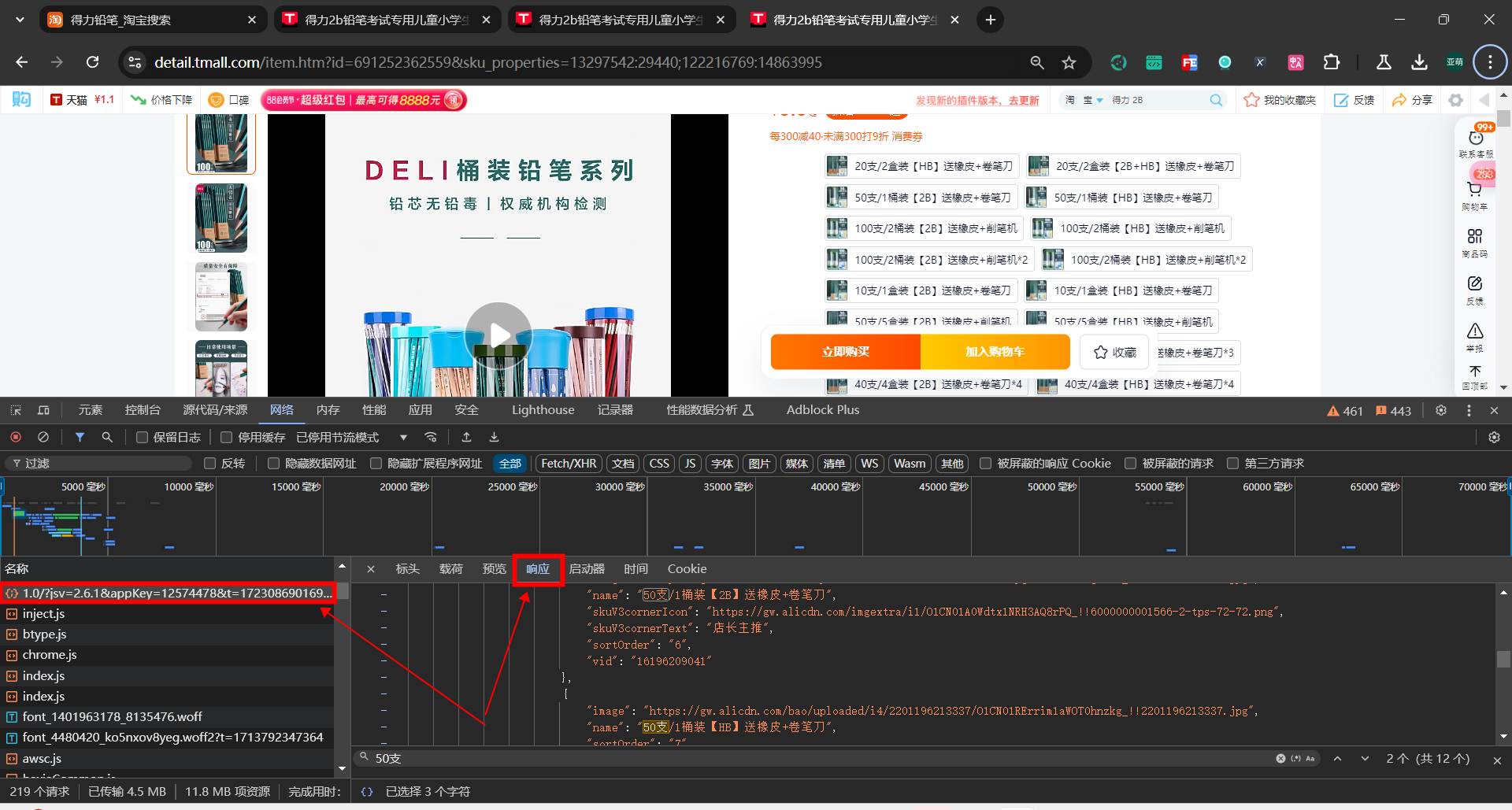1512x810 pixels.
Task: Jump to next search match
Action: pyautogui.click(x=1365, y=759)
